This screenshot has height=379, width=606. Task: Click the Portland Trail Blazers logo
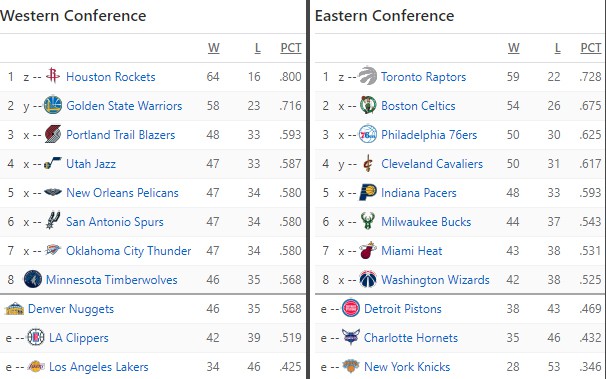pos(53,134)
